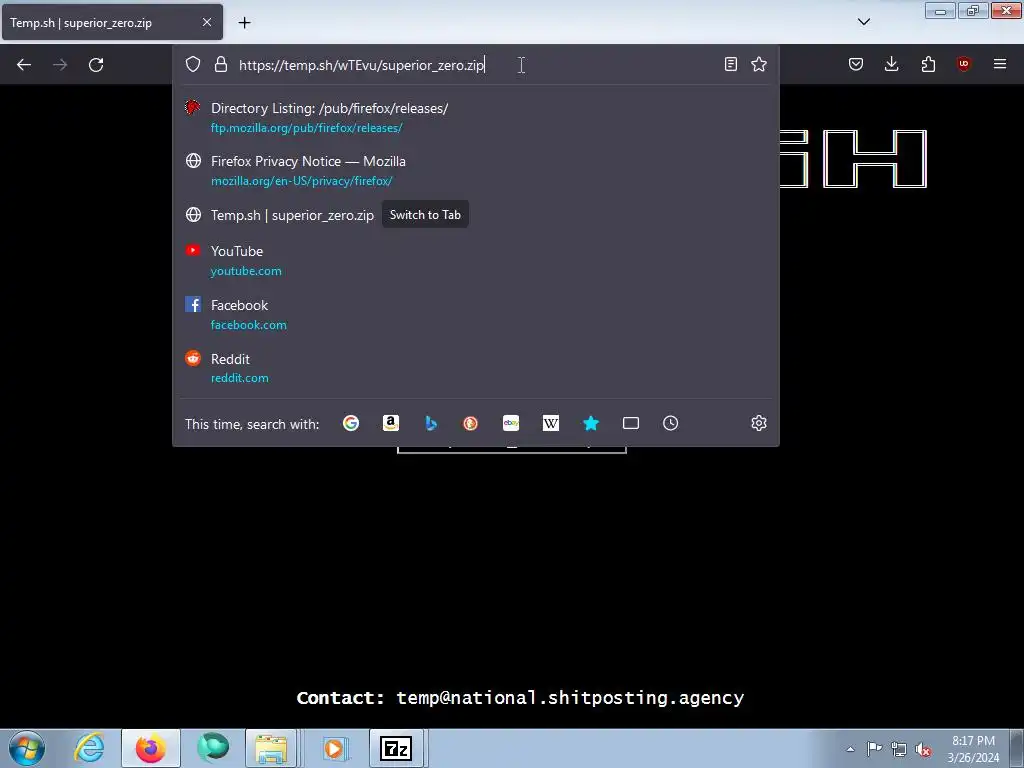Search bookmarks with star icon

(591, 423)
